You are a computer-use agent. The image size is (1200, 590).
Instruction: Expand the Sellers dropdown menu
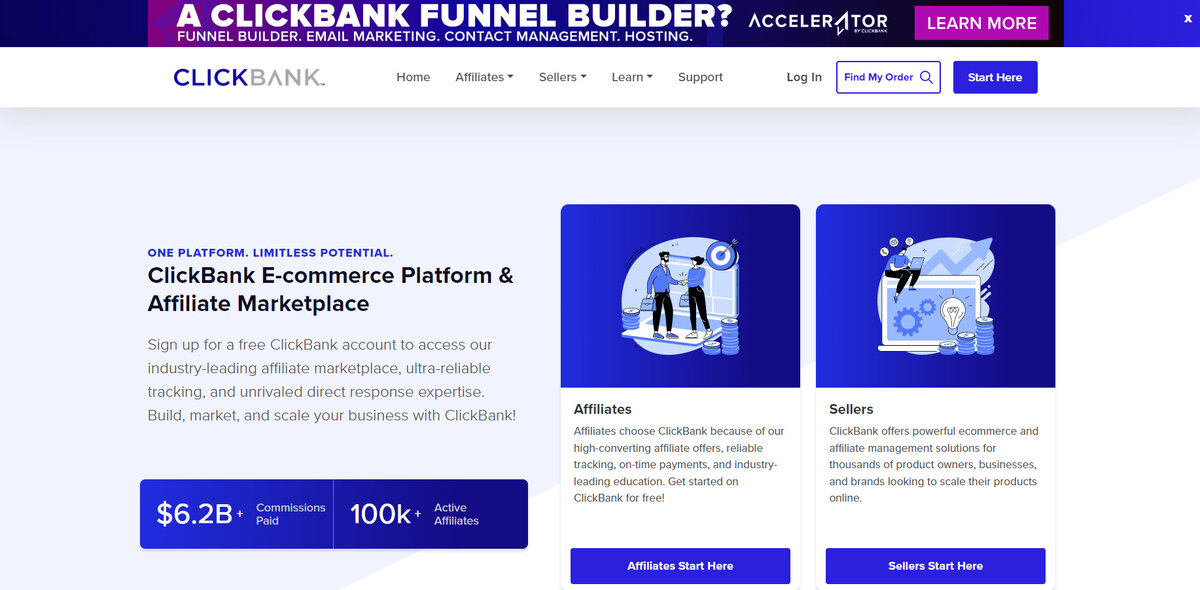tap(562, 77)
